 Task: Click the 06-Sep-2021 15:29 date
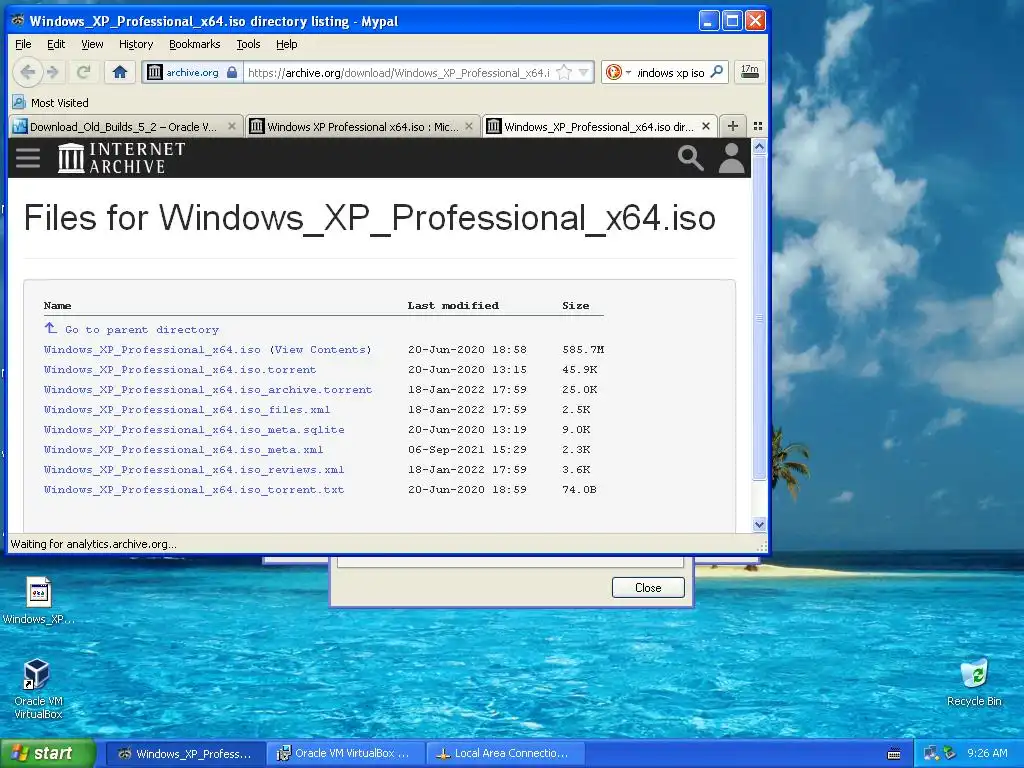tap(467, 450)
